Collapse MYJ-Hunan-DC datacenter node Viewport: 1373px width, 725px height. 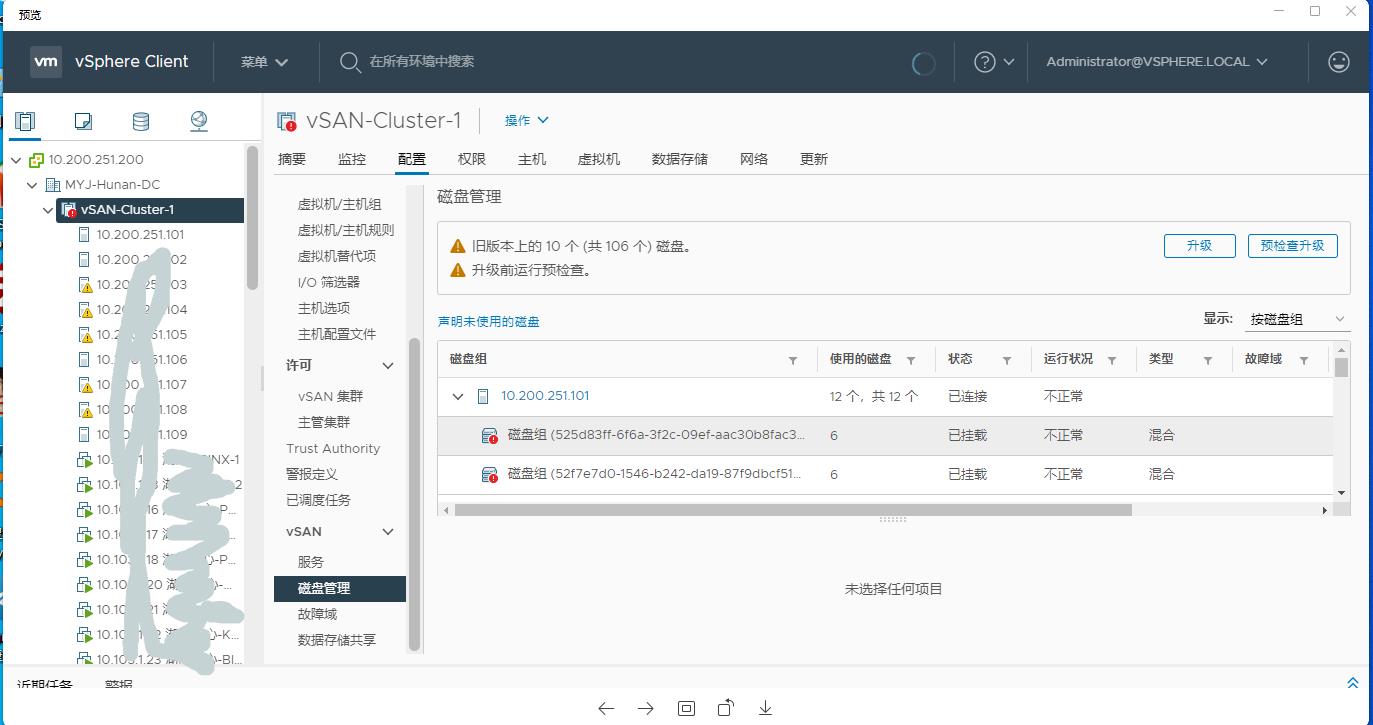33,185
